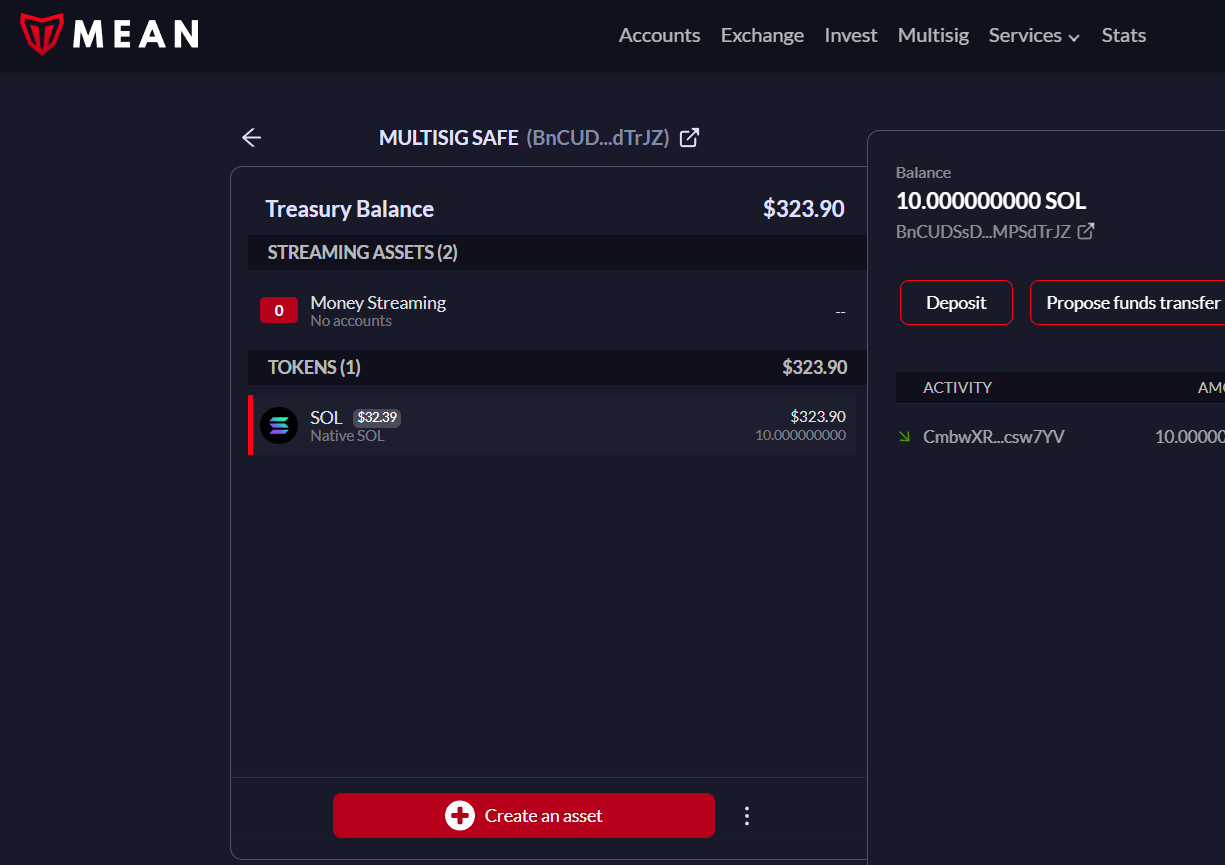Click the Mean logo

point(109,35)
